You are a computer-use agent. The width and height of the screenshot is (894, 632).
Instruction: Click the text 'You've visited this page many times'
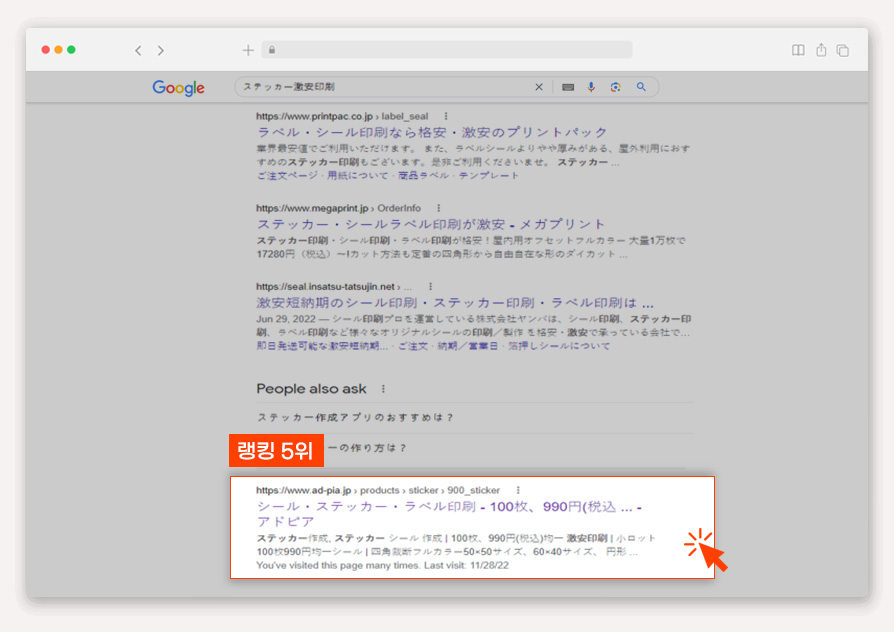338,565
